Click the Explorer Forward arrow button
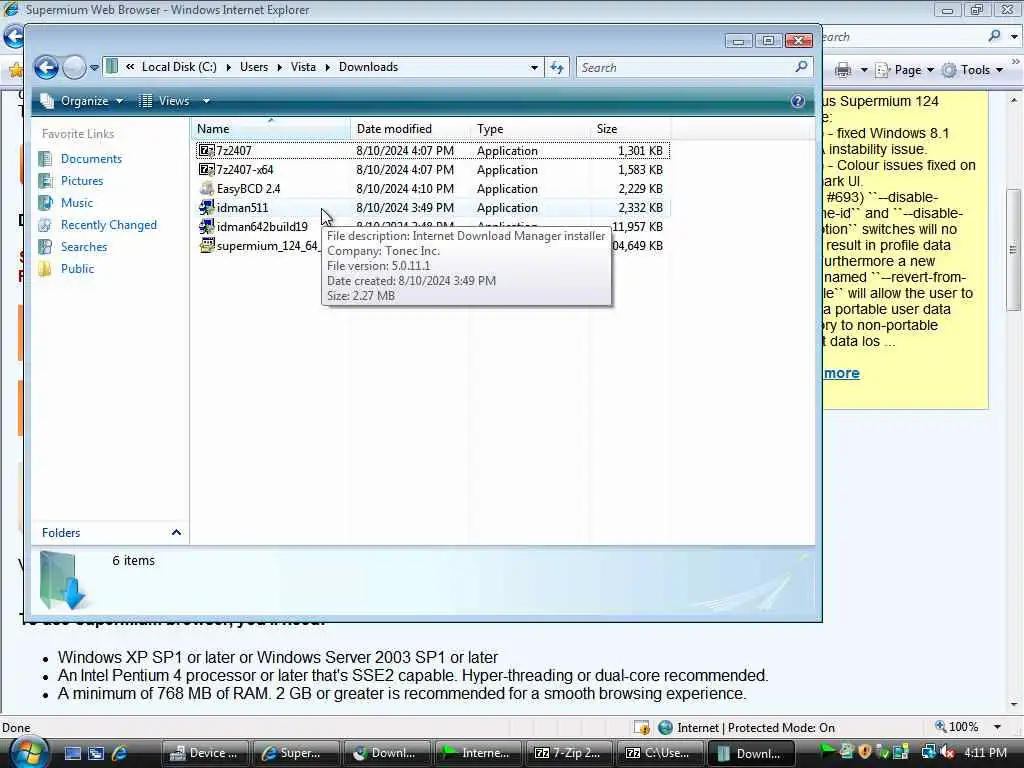The width and height of the screenshot is (1024, 768). pyautogui.click(x=74, y=67)
